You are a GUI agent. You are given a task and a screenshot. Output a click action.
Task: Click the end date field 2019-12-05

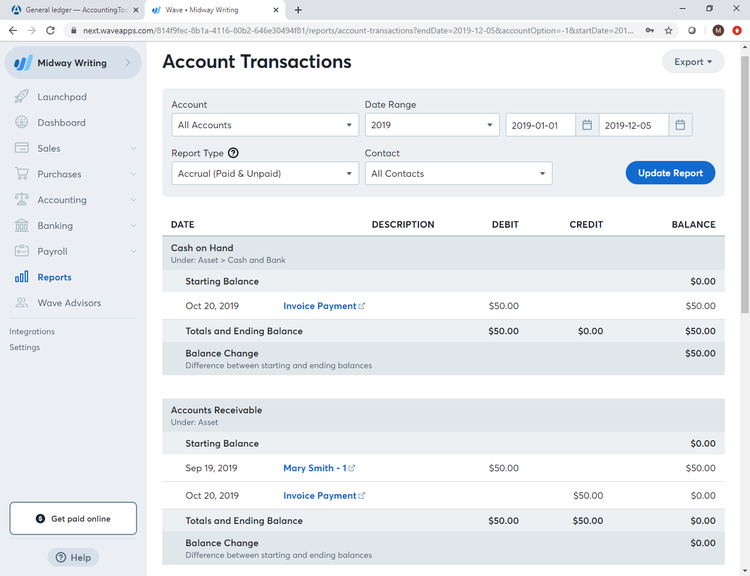pos(633,125)
